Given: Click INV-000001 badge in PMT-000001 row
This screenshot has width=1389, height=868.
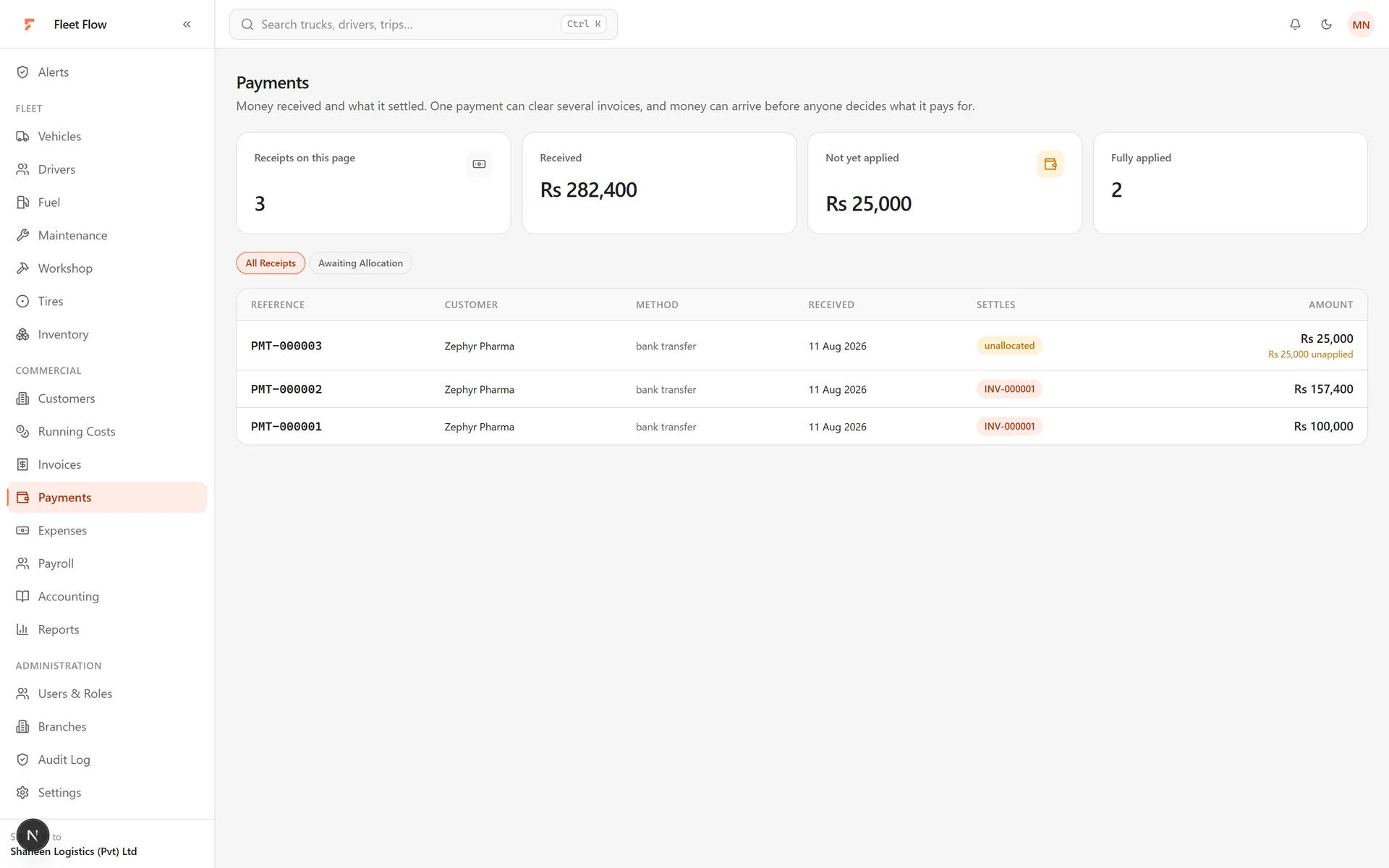Looking at the screenshot, I should pyautogui.click(x=1009, y=427).
